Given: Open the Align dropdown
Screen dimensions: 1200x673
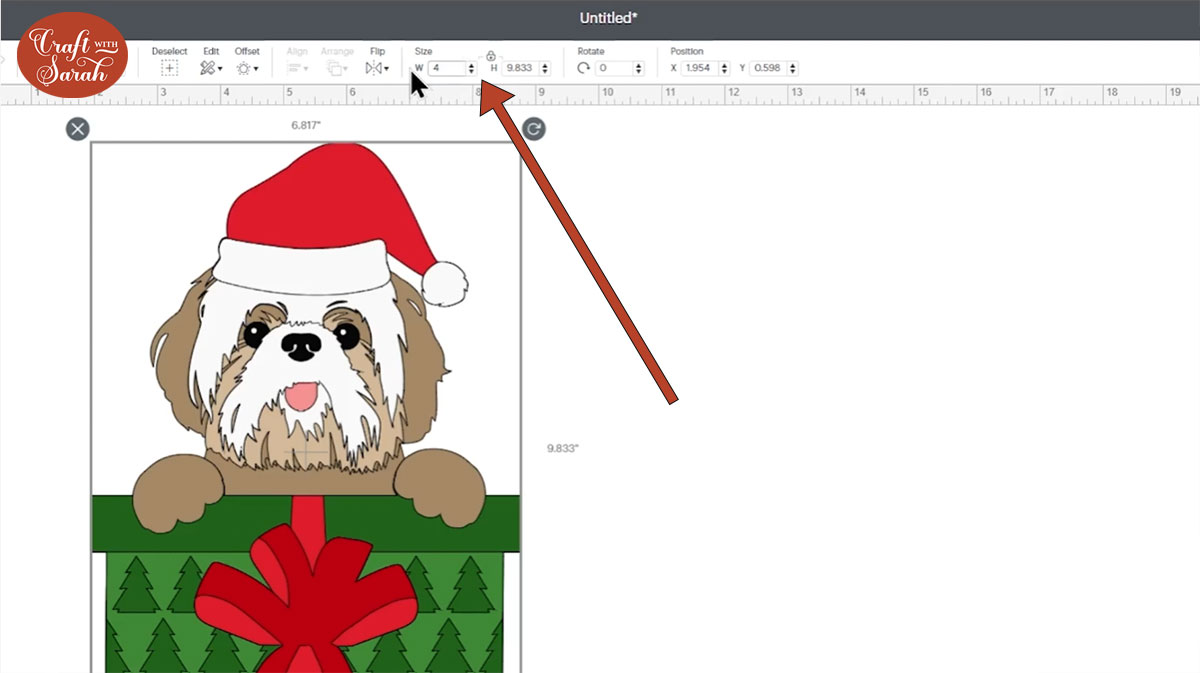Looking at the screenshot, I should pos(297,68).
